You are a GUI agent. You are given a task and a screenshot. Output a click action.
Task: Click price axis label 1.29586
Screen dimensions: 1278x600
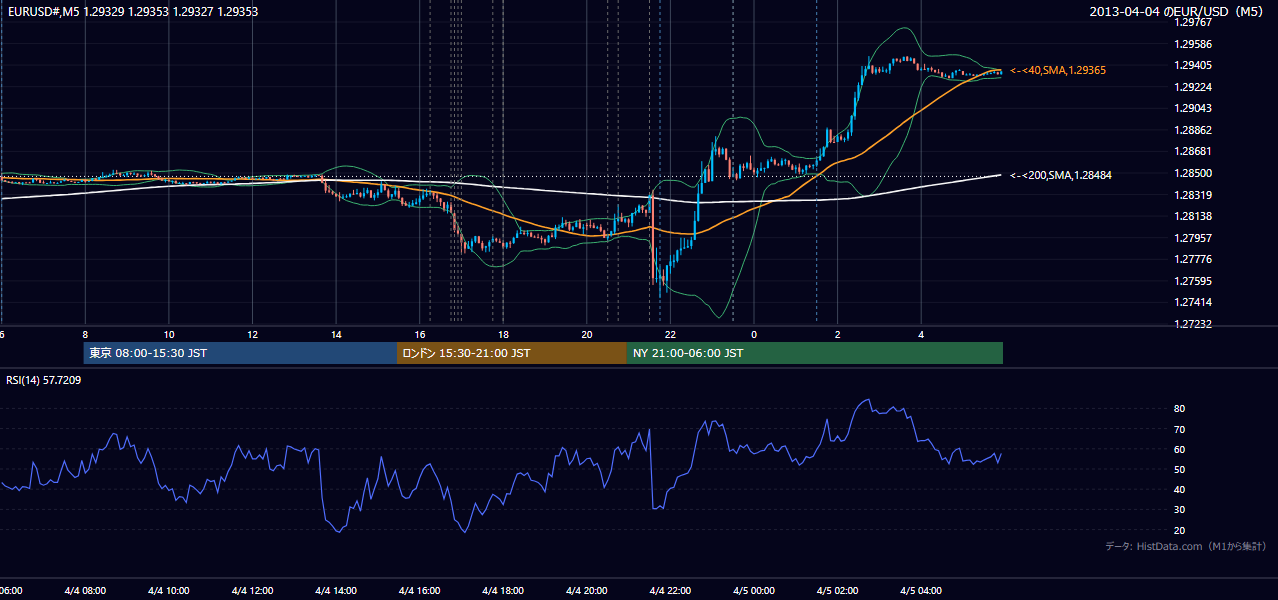tap(1192, 44)
